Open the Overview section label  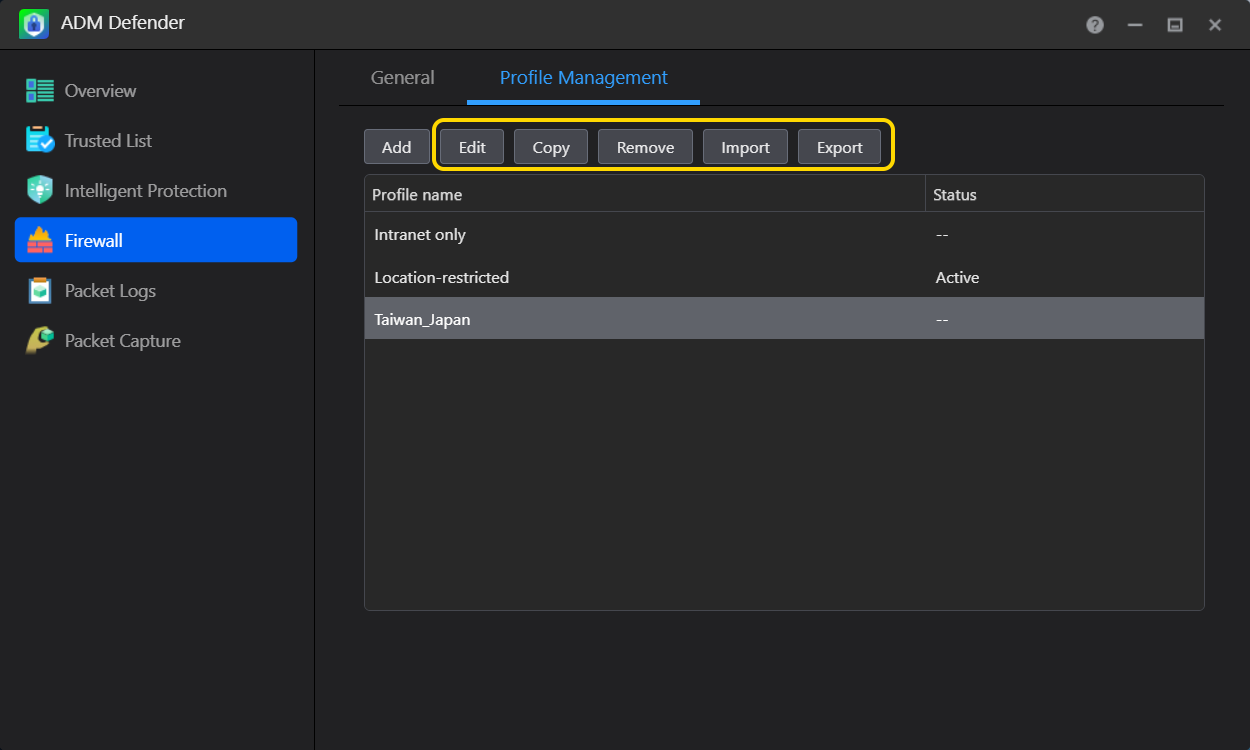100,91
